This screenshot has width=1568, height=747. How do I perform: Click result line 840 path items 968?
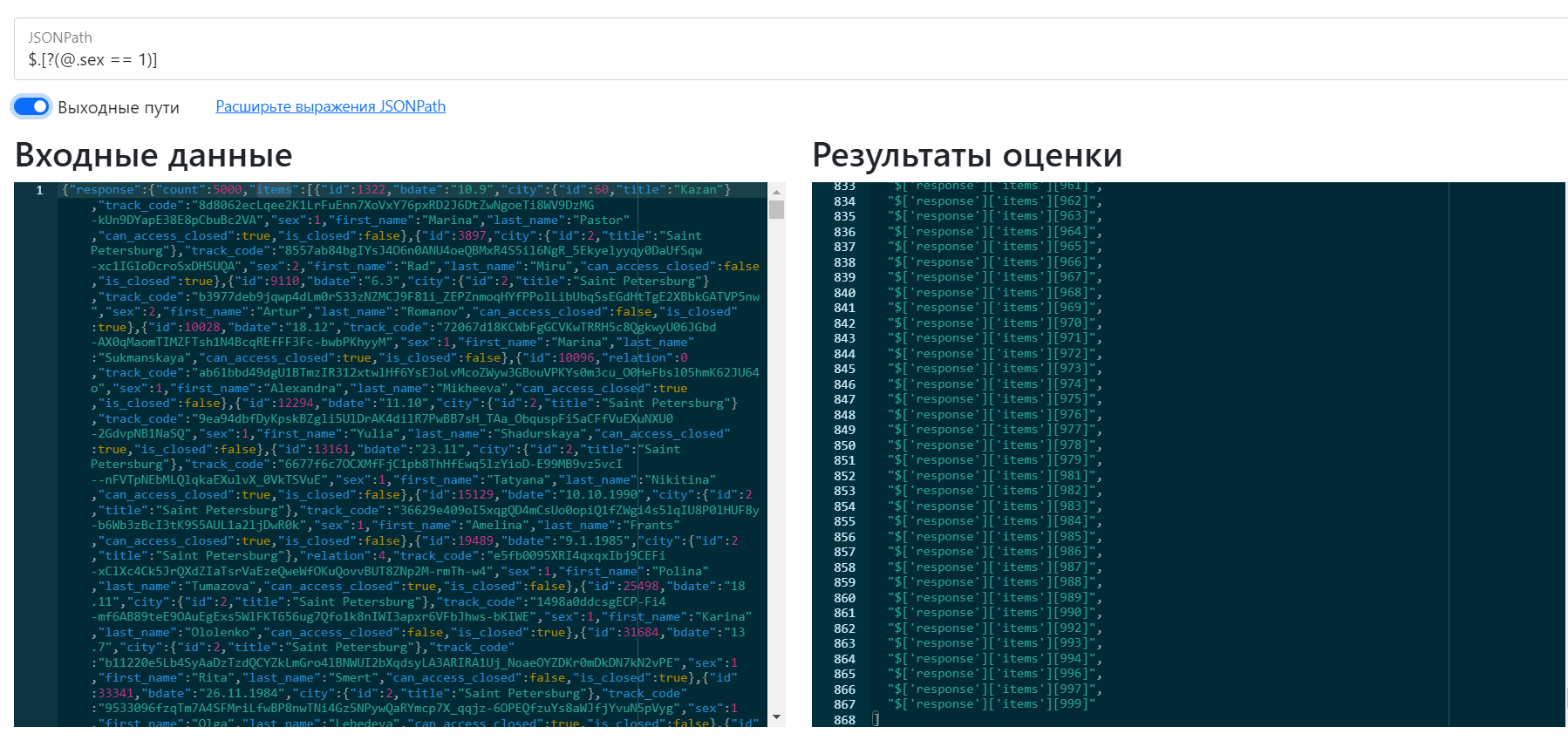[994, 293]
